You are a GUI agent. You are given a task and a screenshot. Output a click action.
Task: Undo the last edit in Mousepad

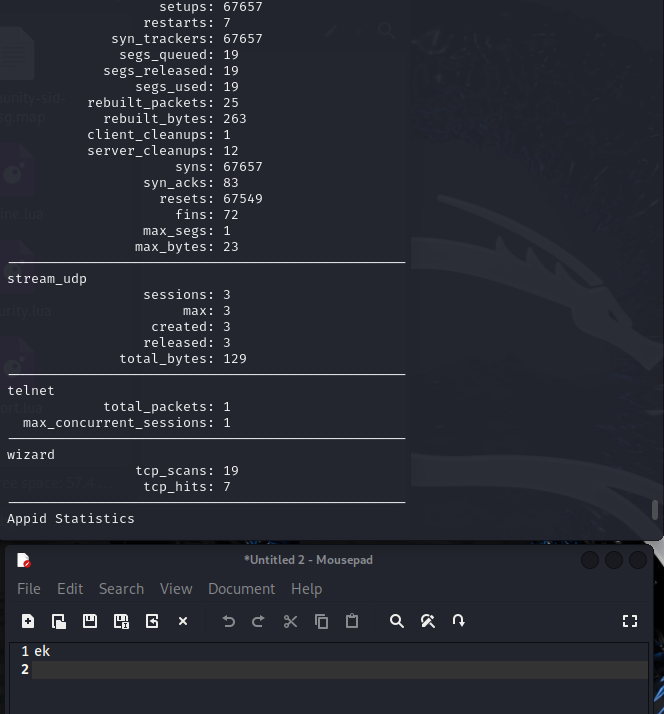(228, 621)
